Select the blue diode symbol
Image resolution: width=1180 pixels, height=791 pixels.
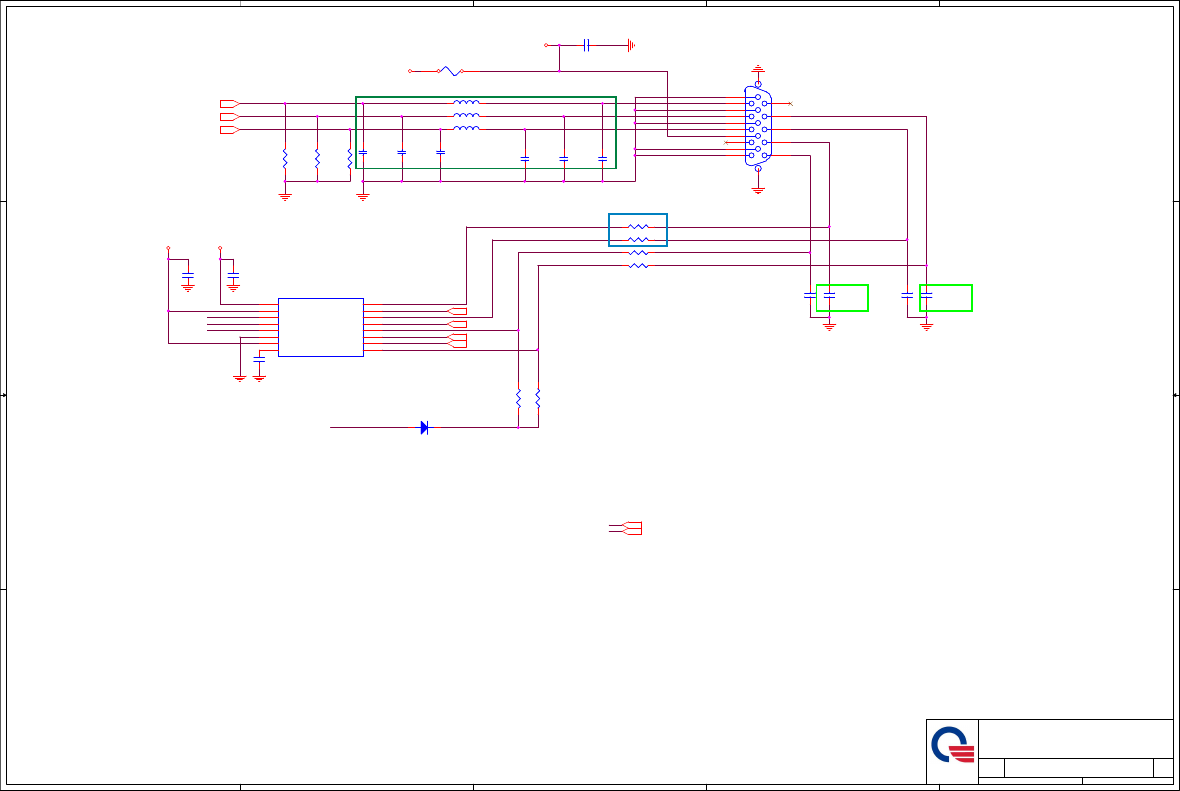tap(424, 427)
